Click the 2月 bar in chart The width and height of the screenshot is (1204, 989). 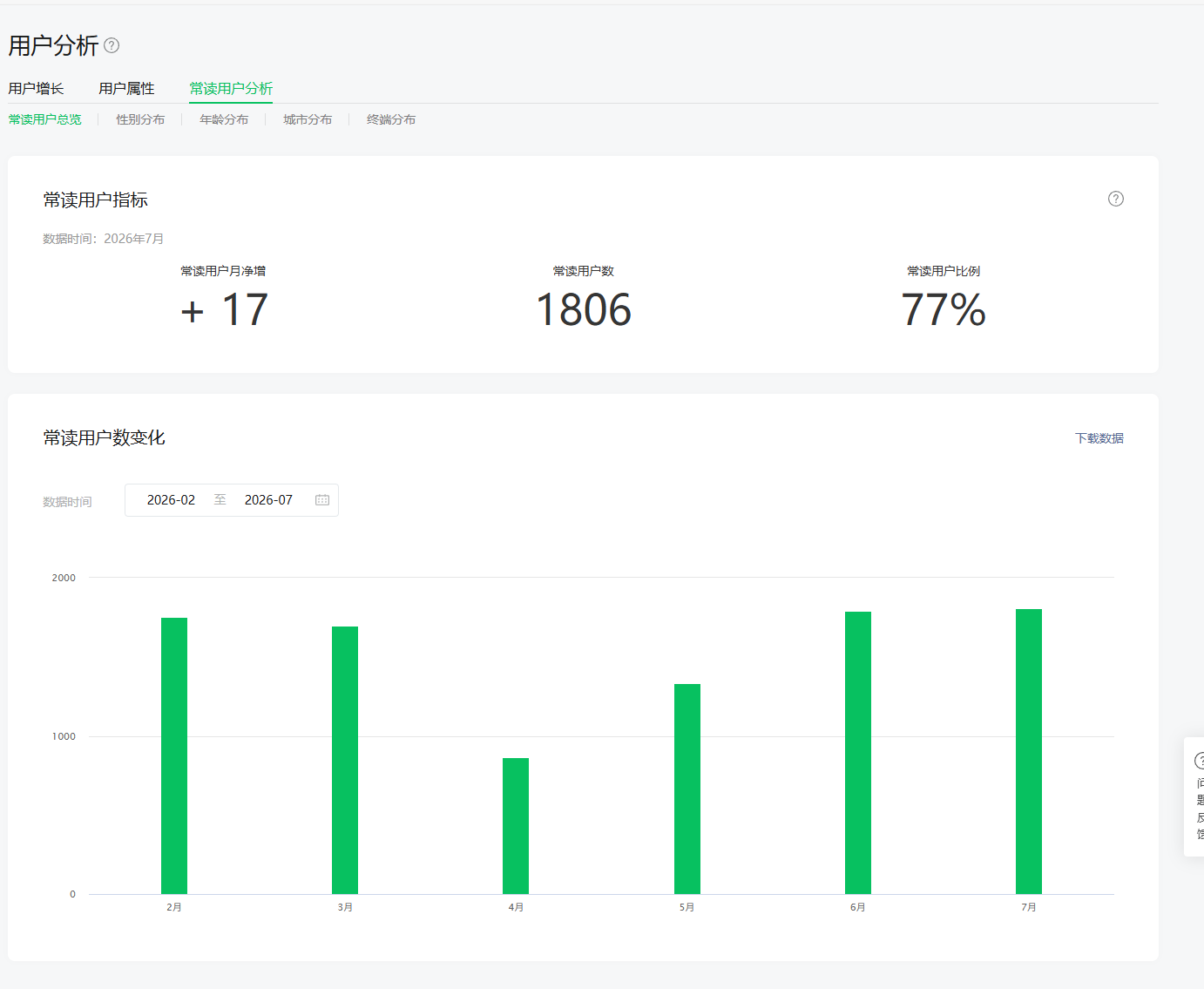pos(174,755)
